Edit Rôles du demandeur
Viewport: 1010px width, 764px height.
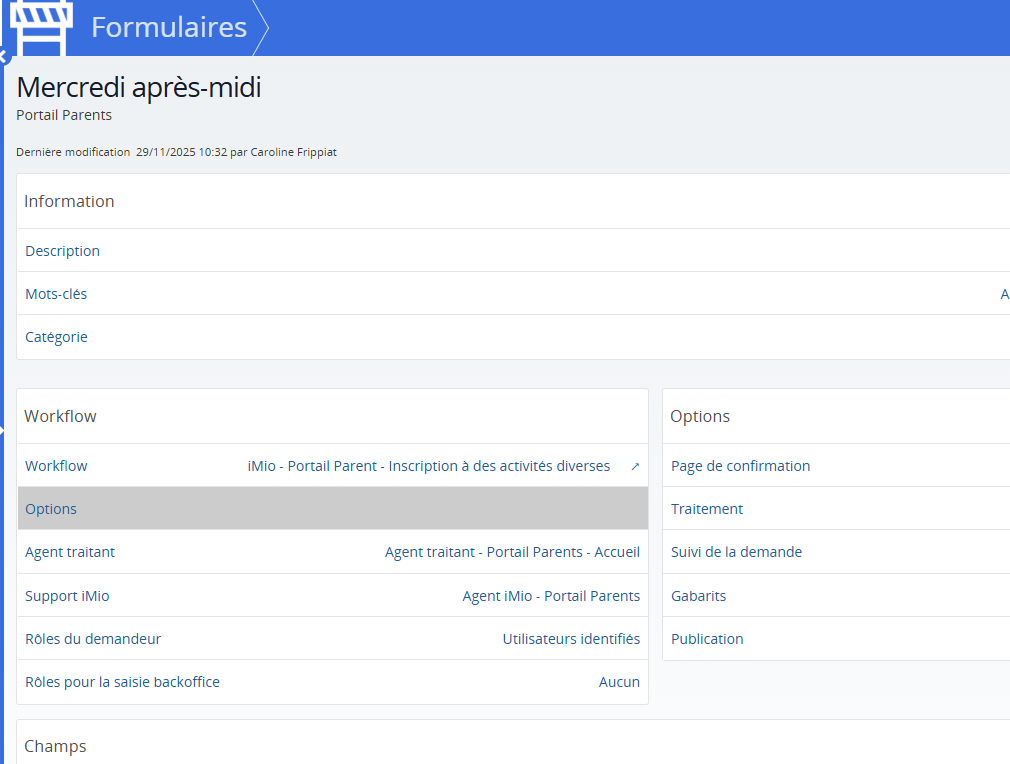click(93, 638)
